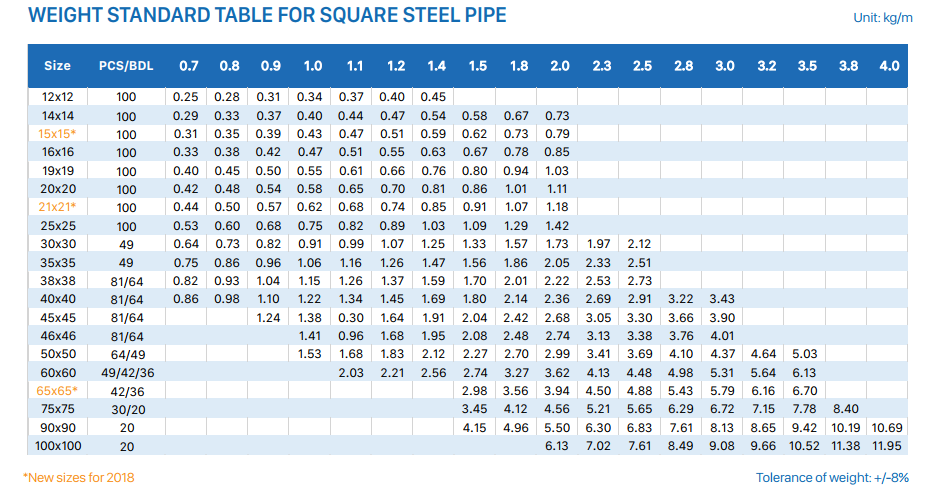Viewport: 936px width, 493px height.
Task: Click the 65x65* size row label
Action: (x=57, y=391)
